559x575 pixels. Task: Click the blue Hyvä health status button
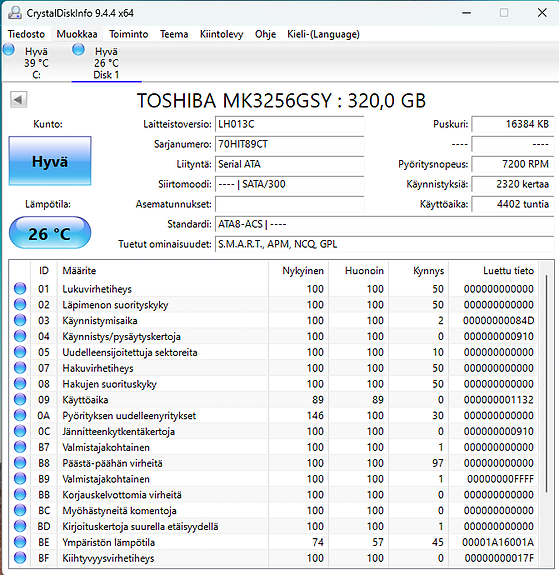(50, 161)
